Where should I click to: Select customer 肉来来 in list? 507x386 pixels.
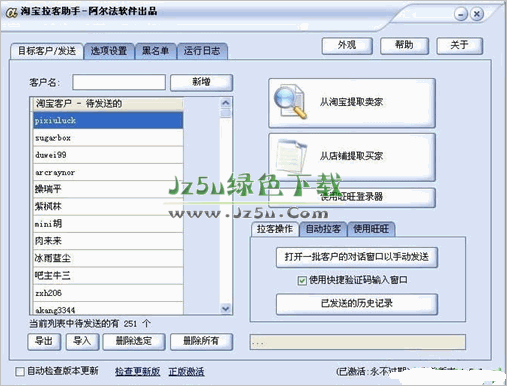(108, 241)
